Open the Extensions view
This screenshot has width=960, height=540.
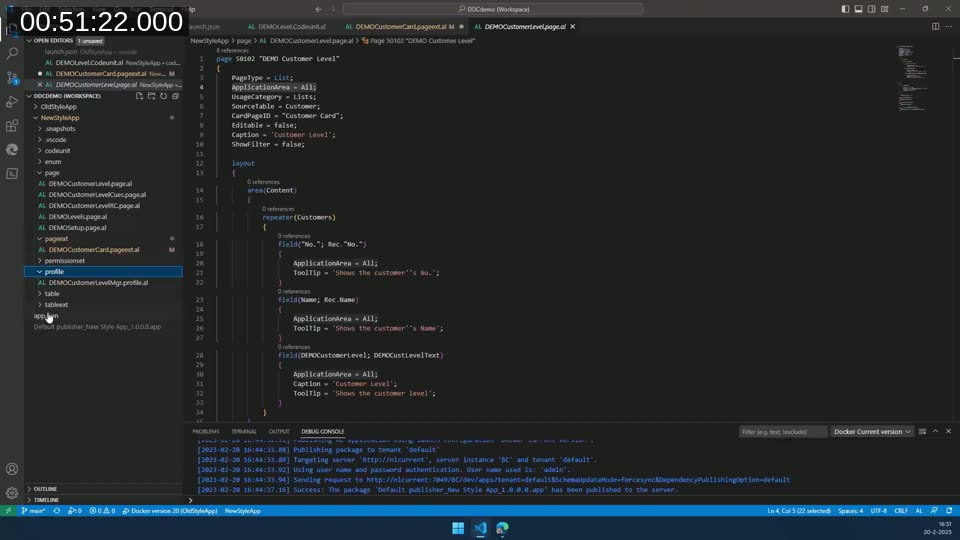click(12, 126)
